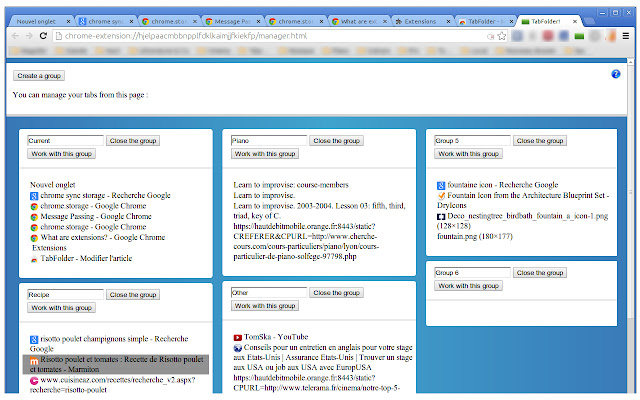
Task: Switch to the Extensions browser tab
Action: pos(420,22)
